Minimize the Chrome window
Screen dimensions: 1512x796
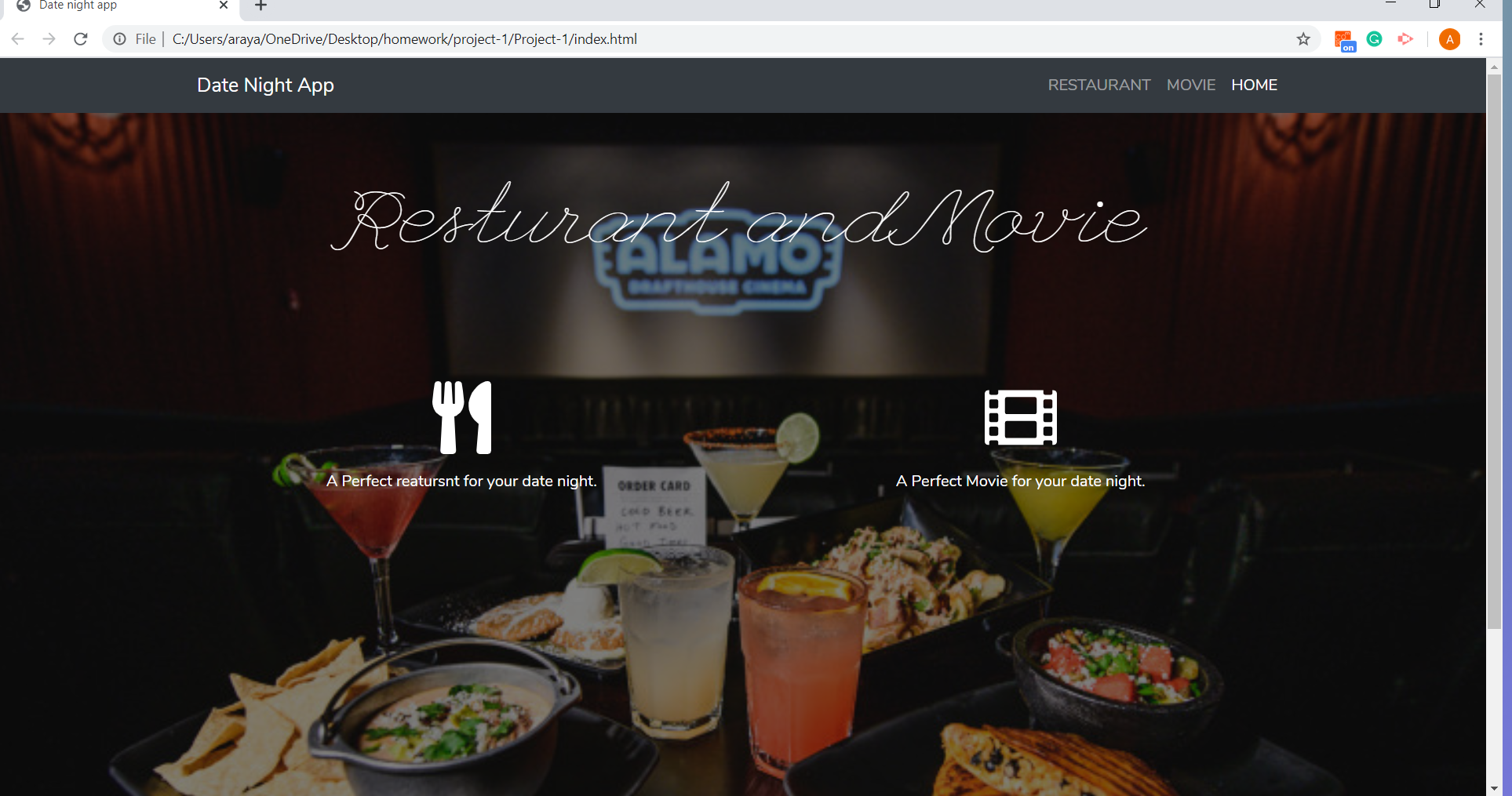(1390, 4)
